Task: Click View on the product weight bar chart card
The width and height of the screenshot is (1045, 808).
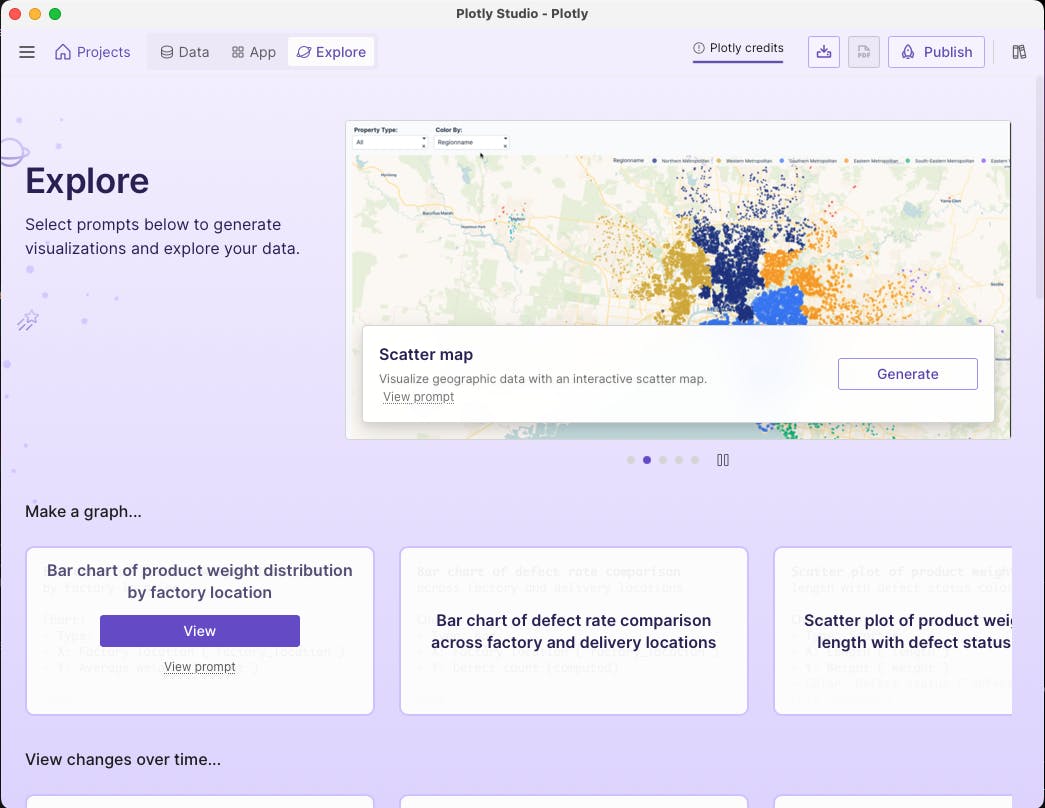Action: [x=199, y=631]
